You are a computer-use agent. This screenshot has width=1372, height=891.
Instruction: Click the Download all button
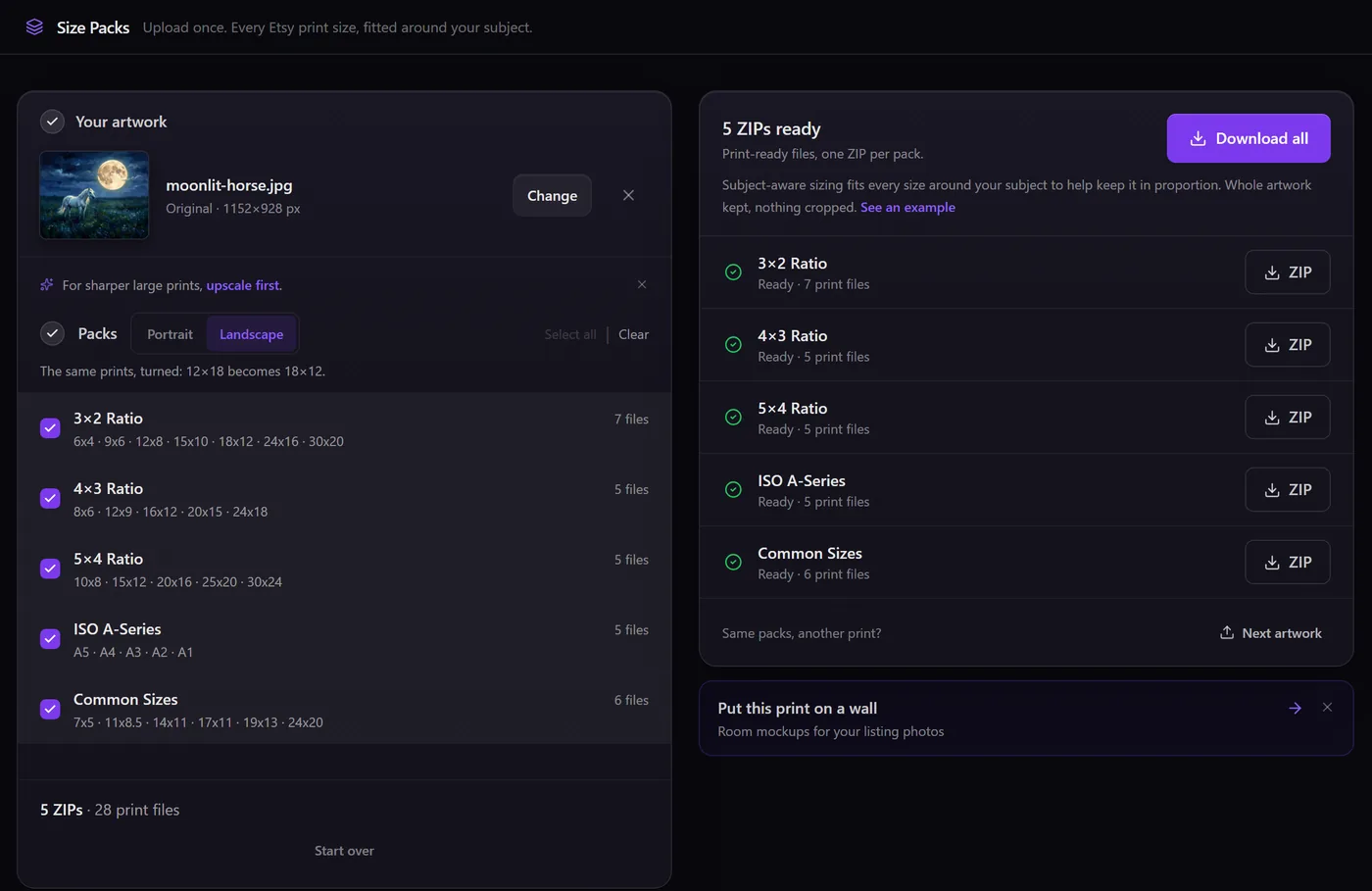point(1248,138)
